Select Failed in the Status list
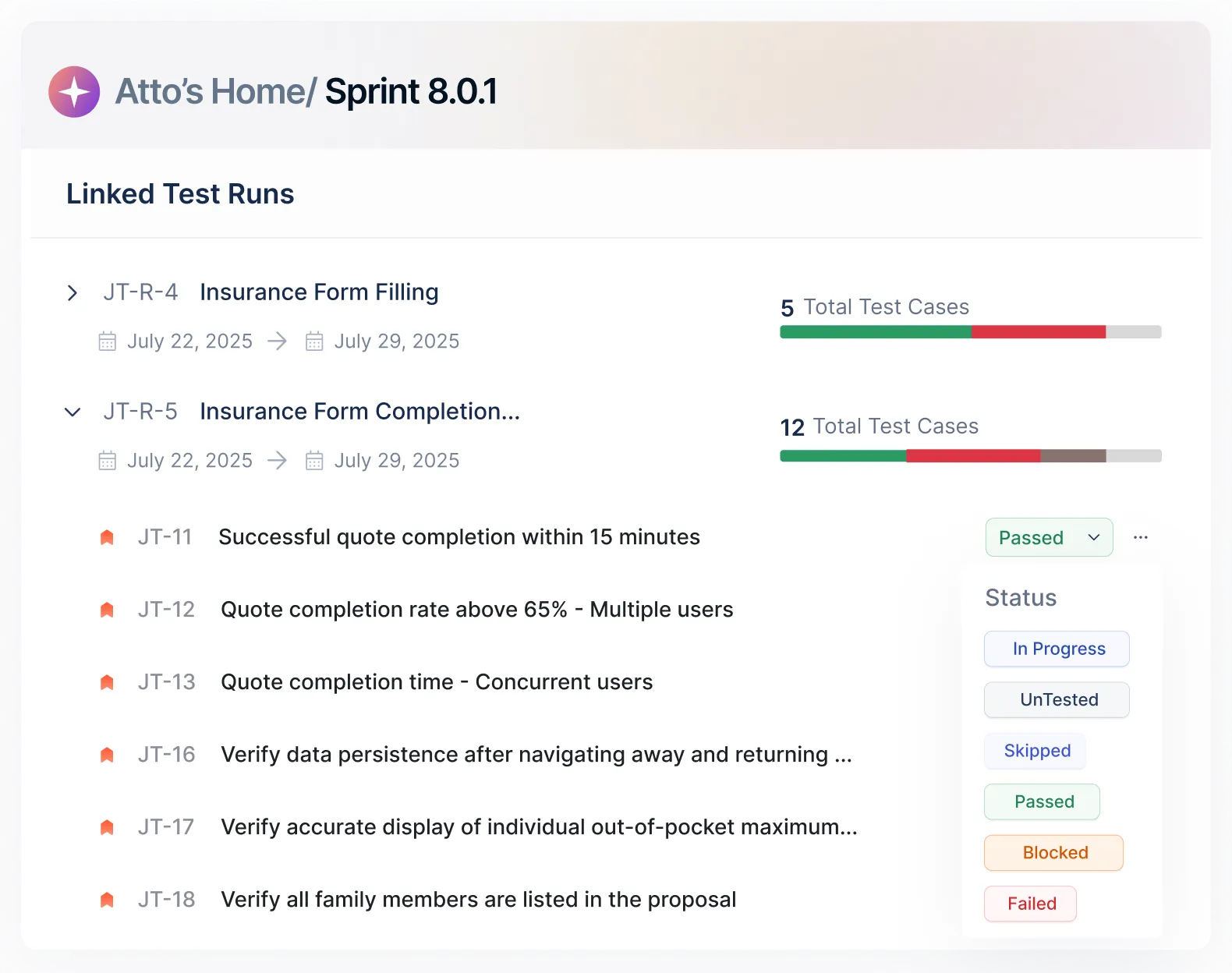The width and height of the screenshot is (1232, 973). click(x=1031, y=904)
